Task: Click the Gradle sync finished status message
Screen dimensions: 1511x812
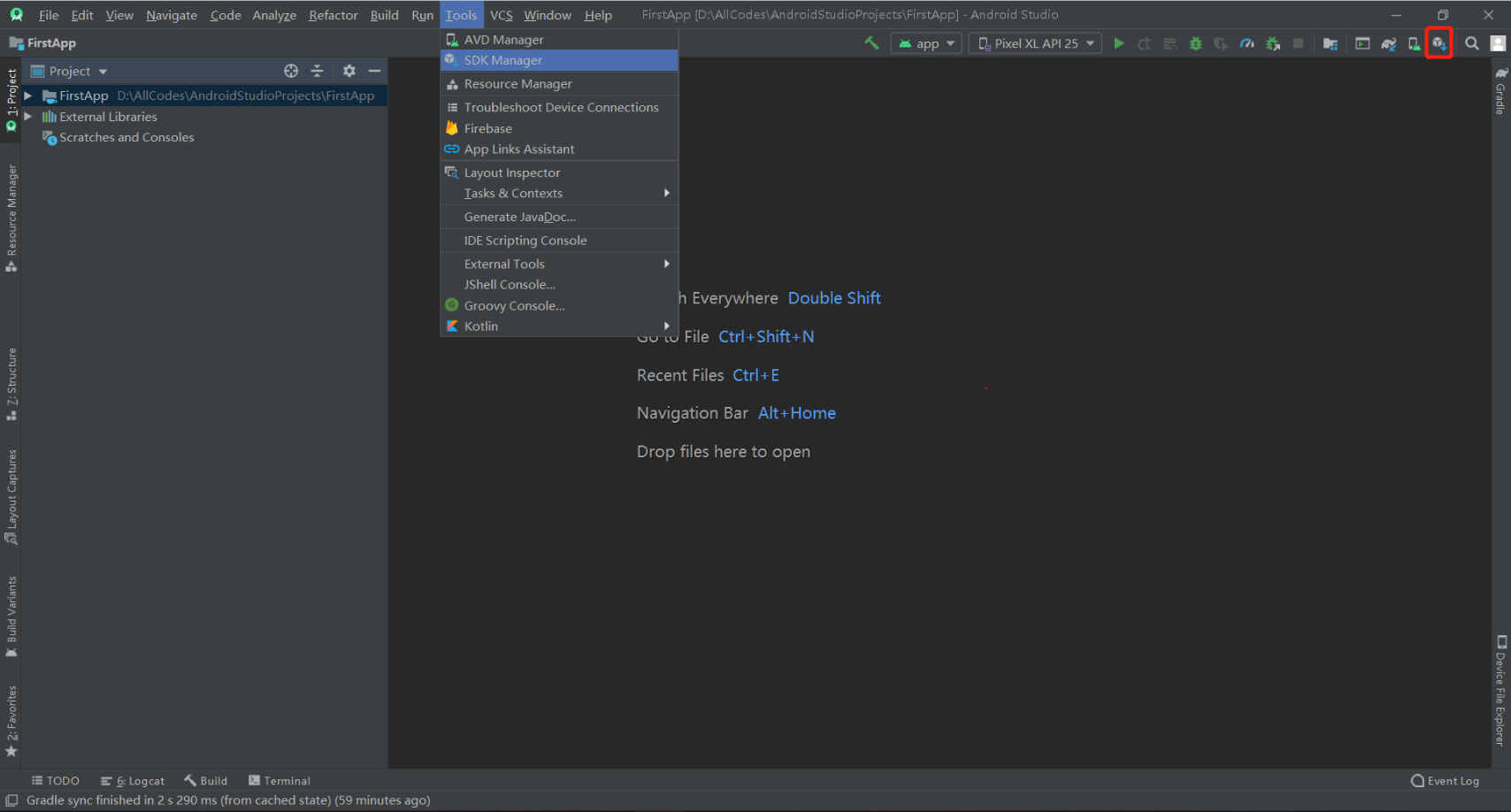Action: click(228, 801)
